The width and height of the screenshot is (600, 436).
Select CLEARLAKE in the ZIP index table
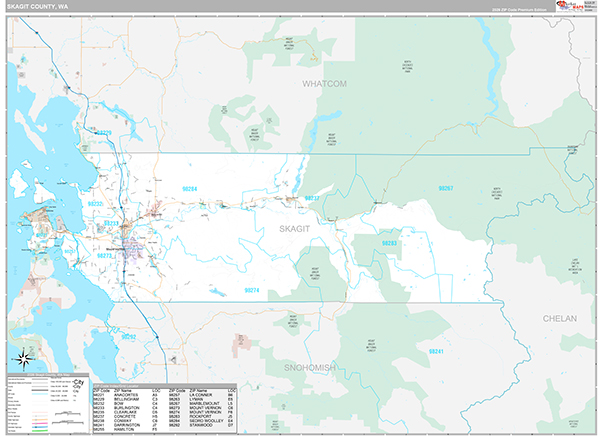pos(125,412)
